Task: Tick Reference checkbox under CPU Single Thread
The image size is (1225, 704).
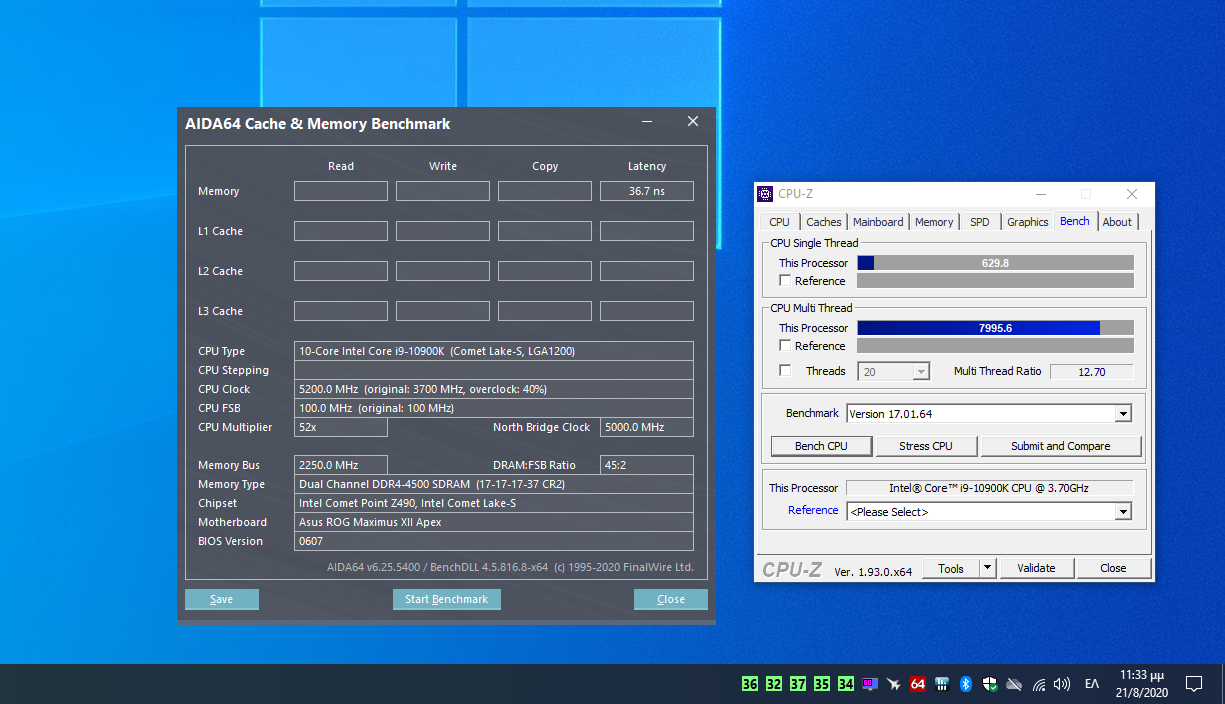Action: click(x=785, y=281)
